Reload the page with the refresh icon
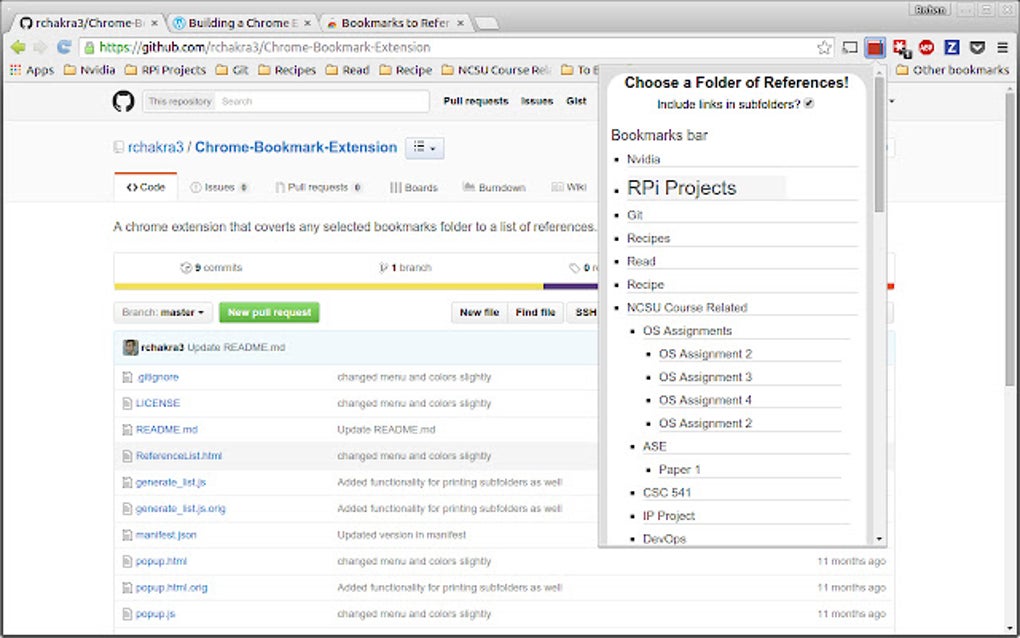This screenshot has width=1020, height=638. pyautogui.click(x=64, y=47)
